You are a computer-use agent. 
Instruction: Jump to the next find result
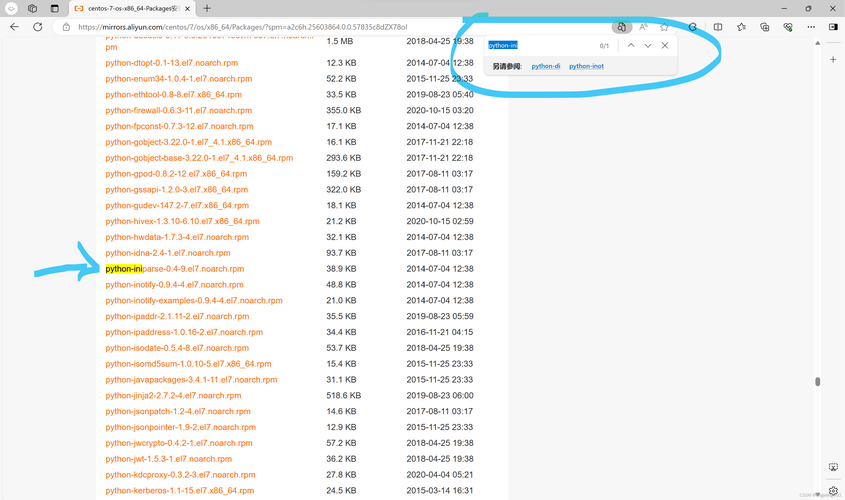coord(648,46)
